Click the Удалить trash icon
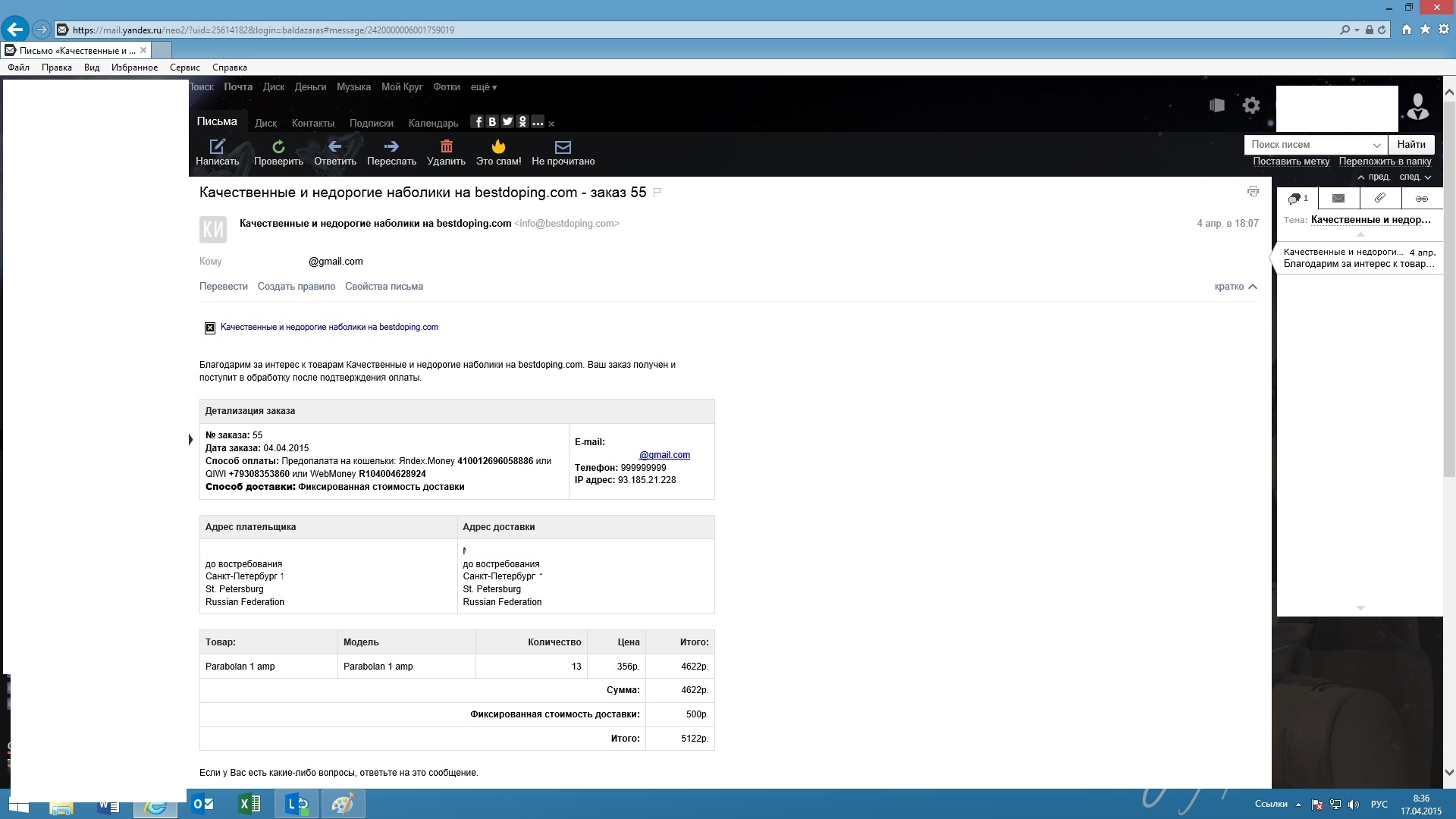1456x819 pixels. coord(446,146)
